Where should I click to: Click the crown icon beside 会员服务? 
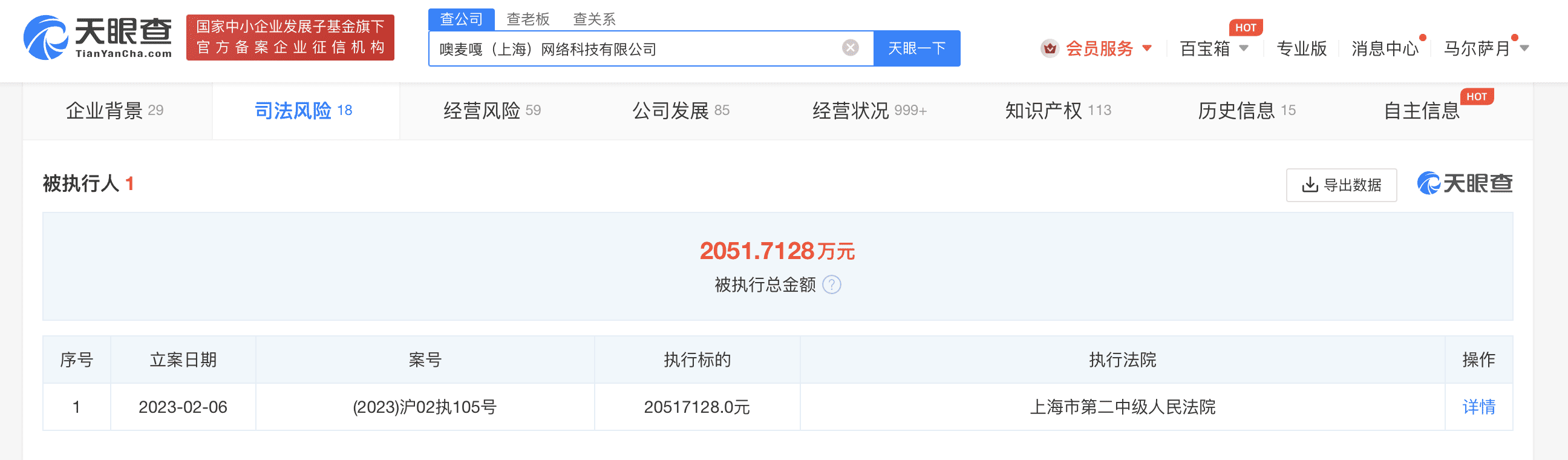click(1050, 48)
